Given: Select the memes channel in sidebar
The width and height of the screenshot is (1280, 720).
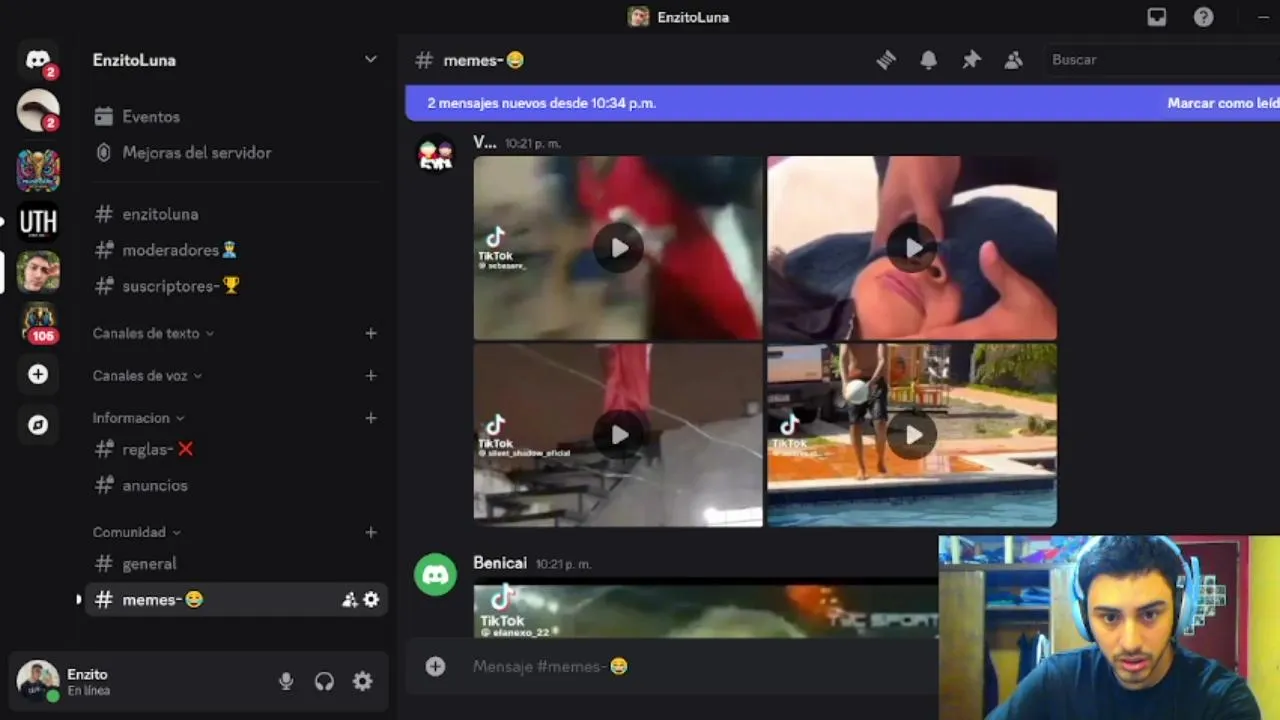Looking at the screenshot, I should point(236,600).
